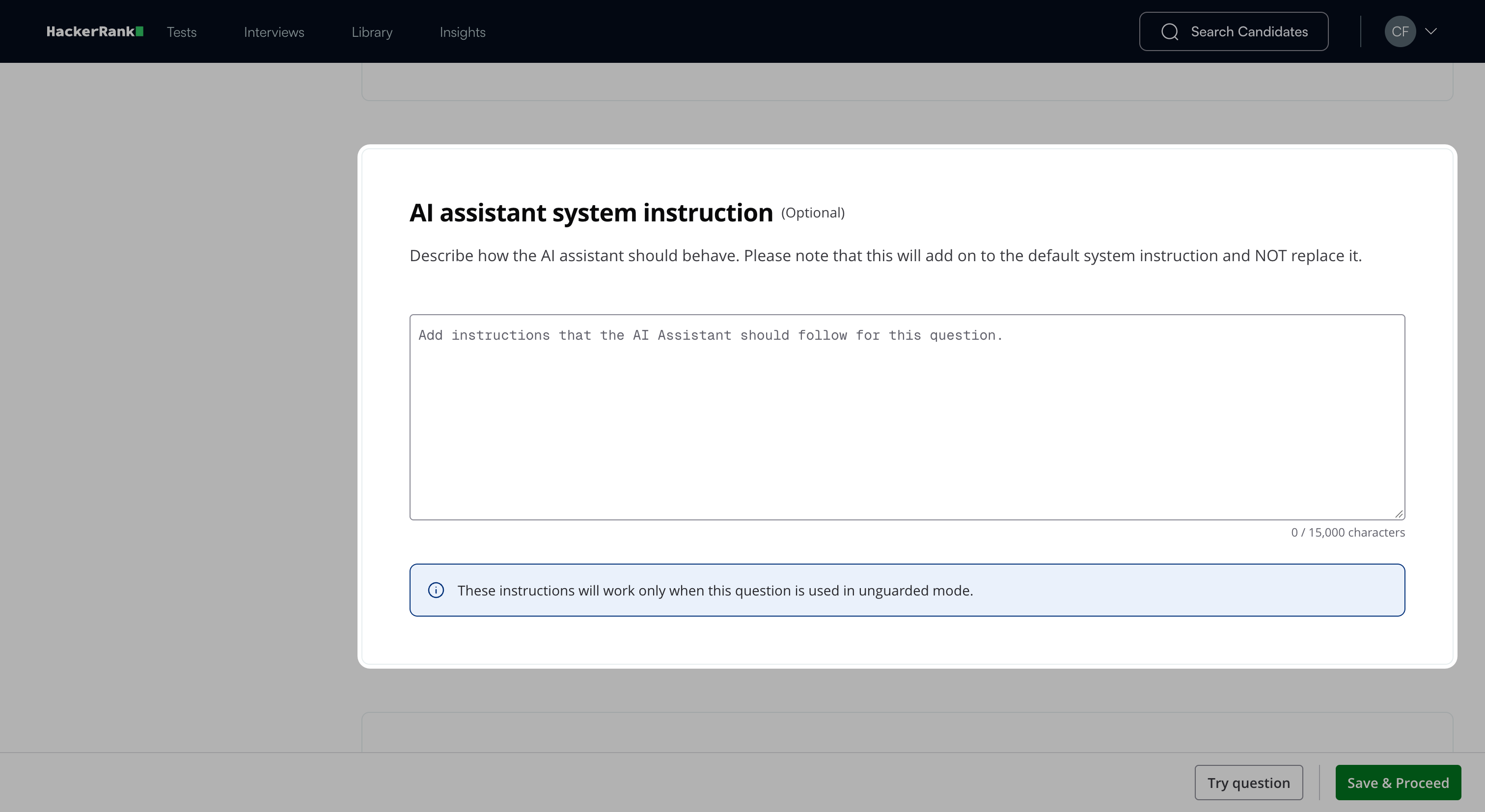The width and height of the screenshot is (1485, 812).
Task: Click the unguarded mode notice text
Action: tap(715, 591)
